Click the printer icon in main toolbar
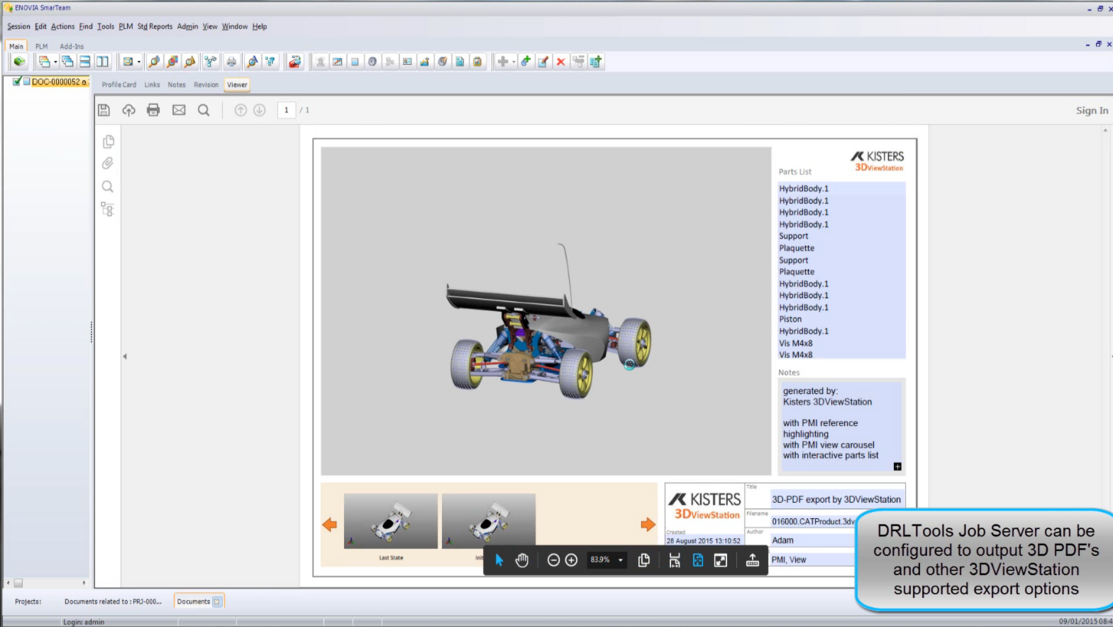The height and width of the screenshot is (627, 1113). click(231, 62)
